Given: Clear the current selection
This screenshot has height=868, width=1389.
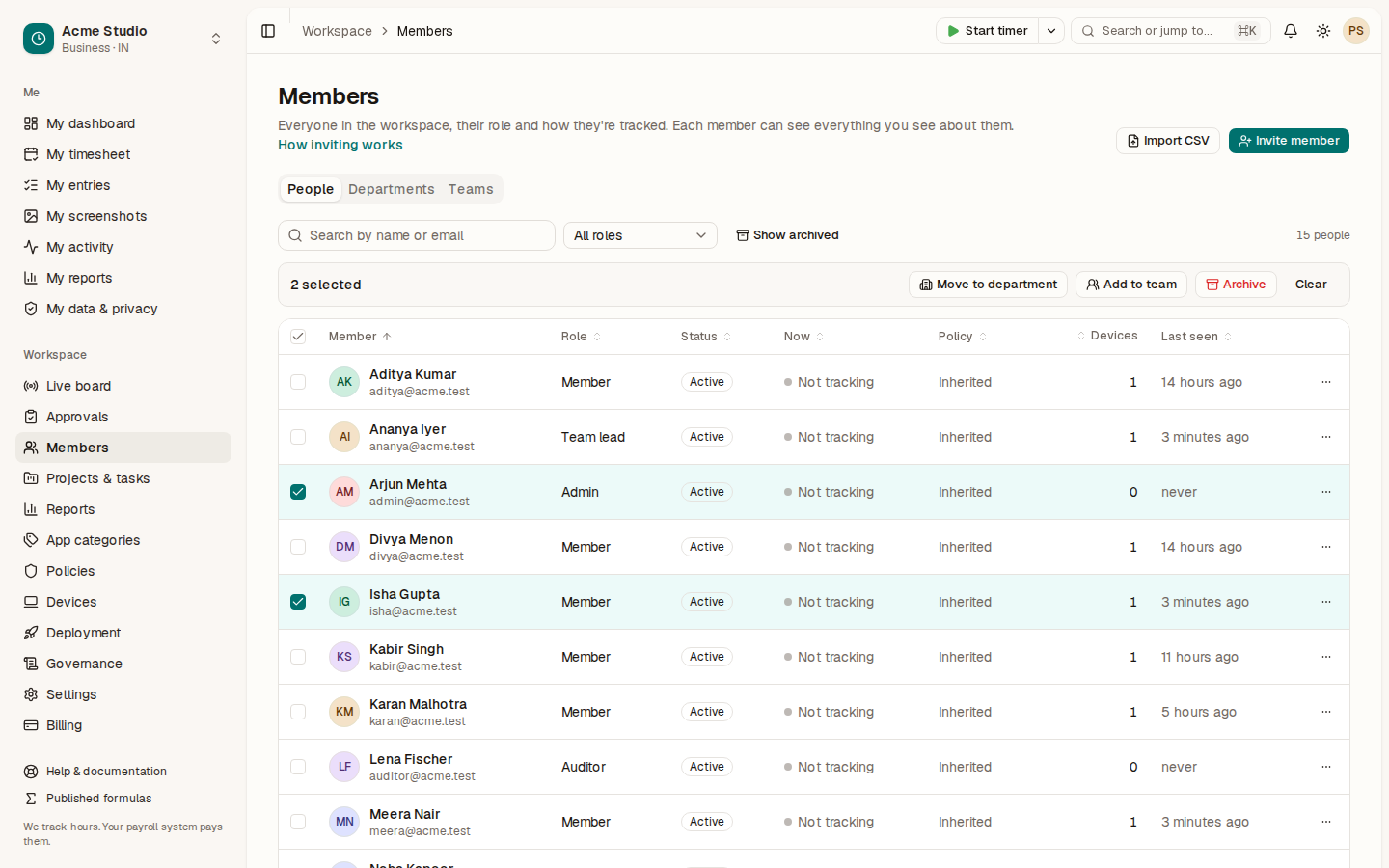Looking at the screenshot, I should coord(1311,285).
